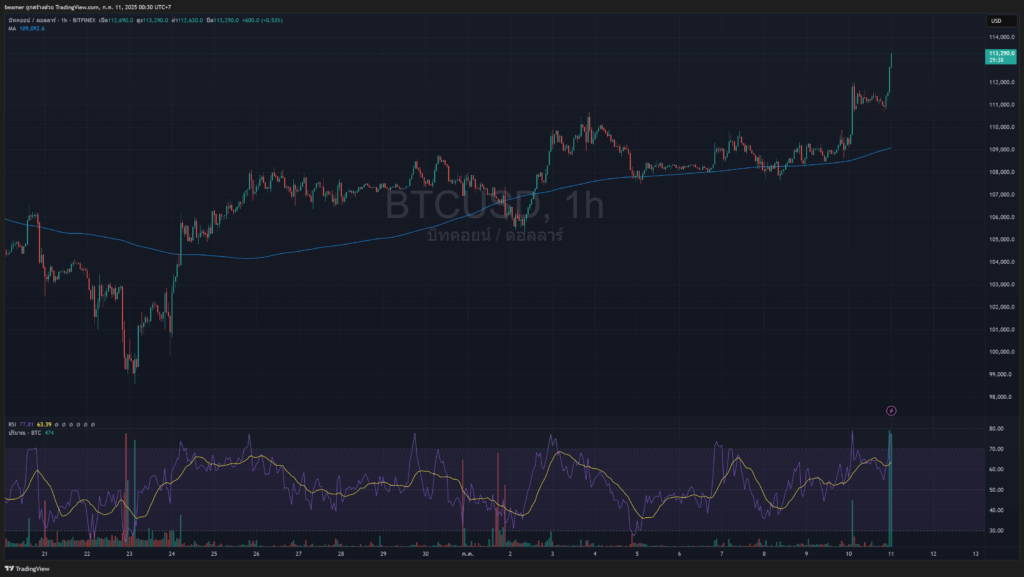Click the date label 25 on time axis

(x=214, y=553)
